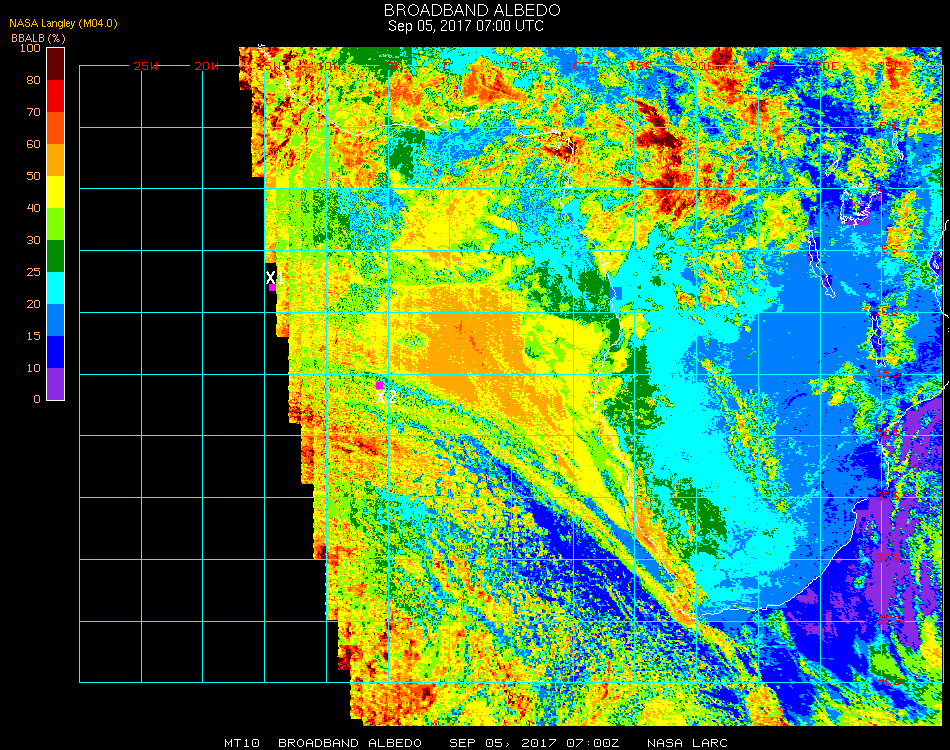Click the legend tick value '70'
950x750 pixels.
pyautogui.click(x=33, y=112)
